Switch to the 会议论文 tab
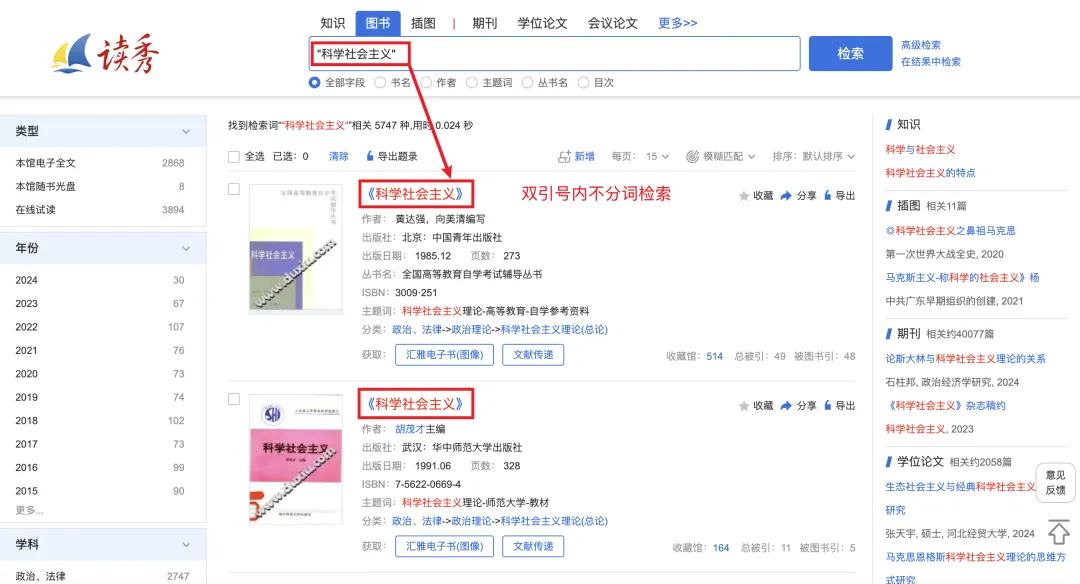 [x=612, y=23]
